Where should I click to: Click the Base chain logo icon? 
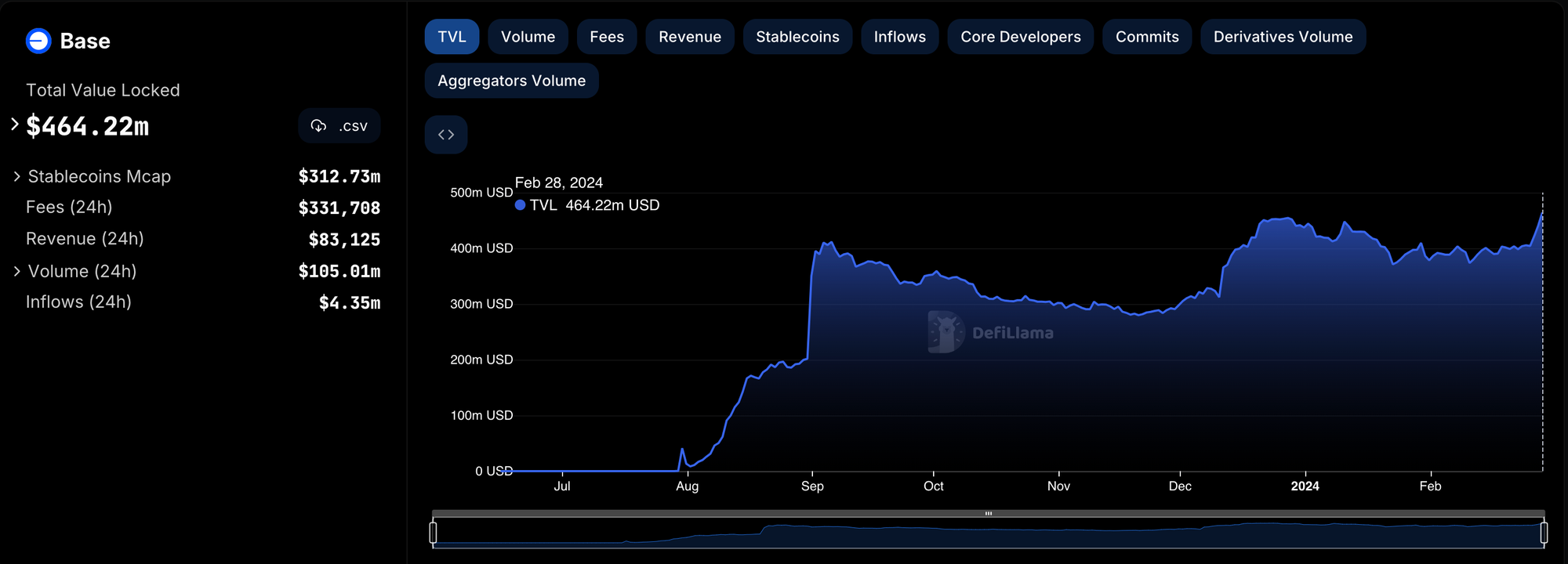38,41
